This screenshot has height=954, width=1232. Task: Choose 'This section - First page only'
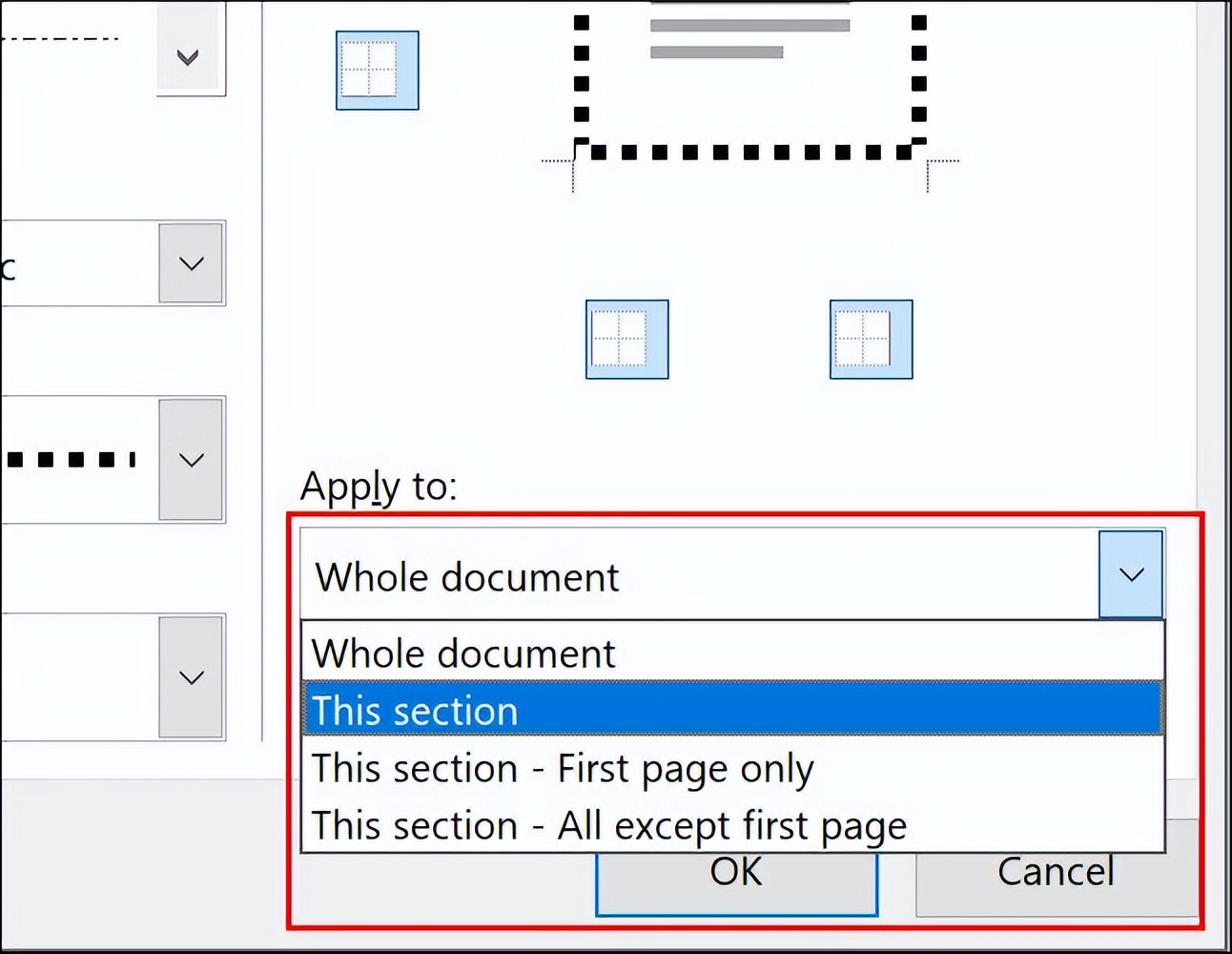click(563, 767)
